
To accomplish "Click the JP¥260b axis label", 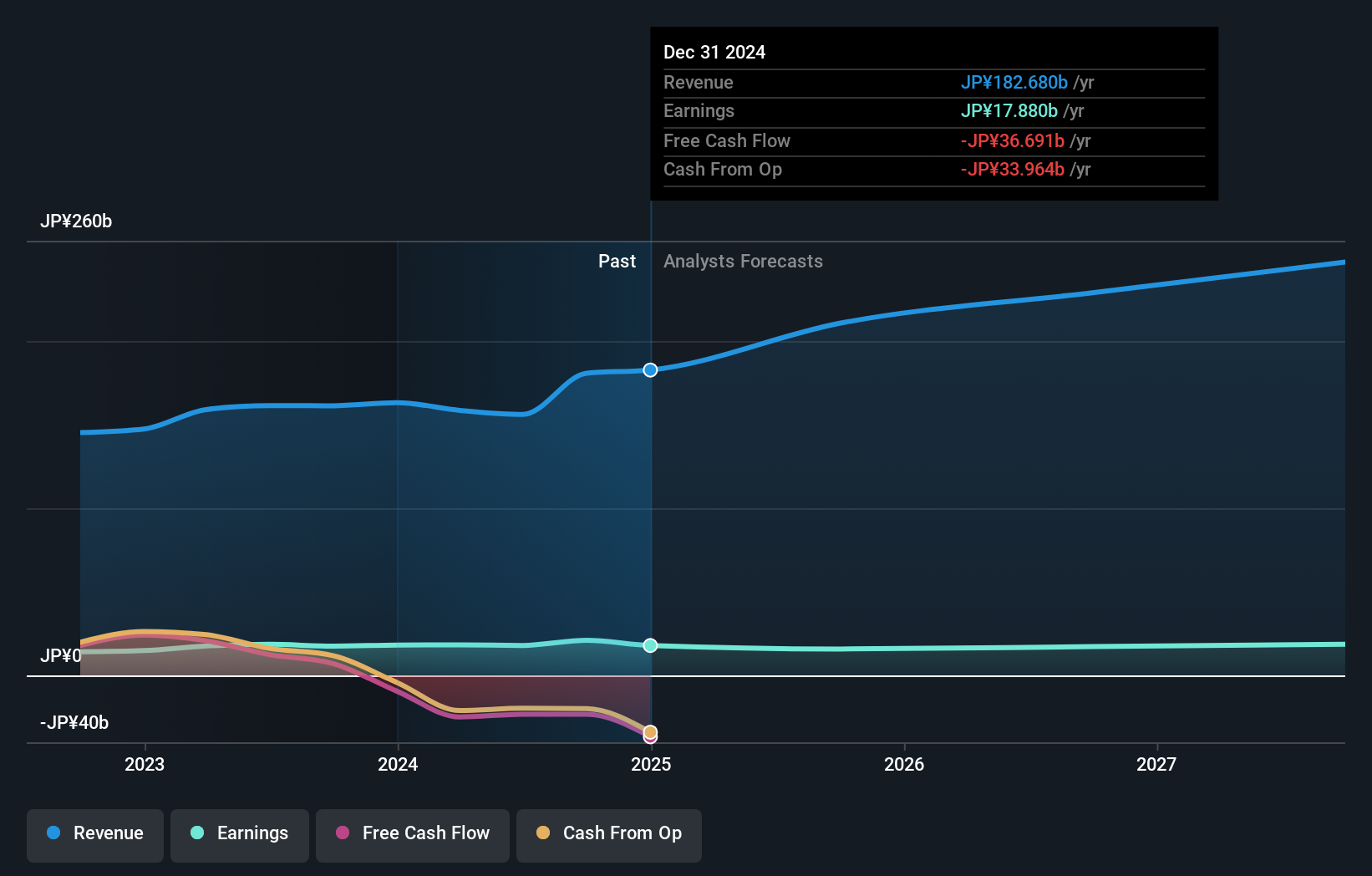I will coord(76,222).
